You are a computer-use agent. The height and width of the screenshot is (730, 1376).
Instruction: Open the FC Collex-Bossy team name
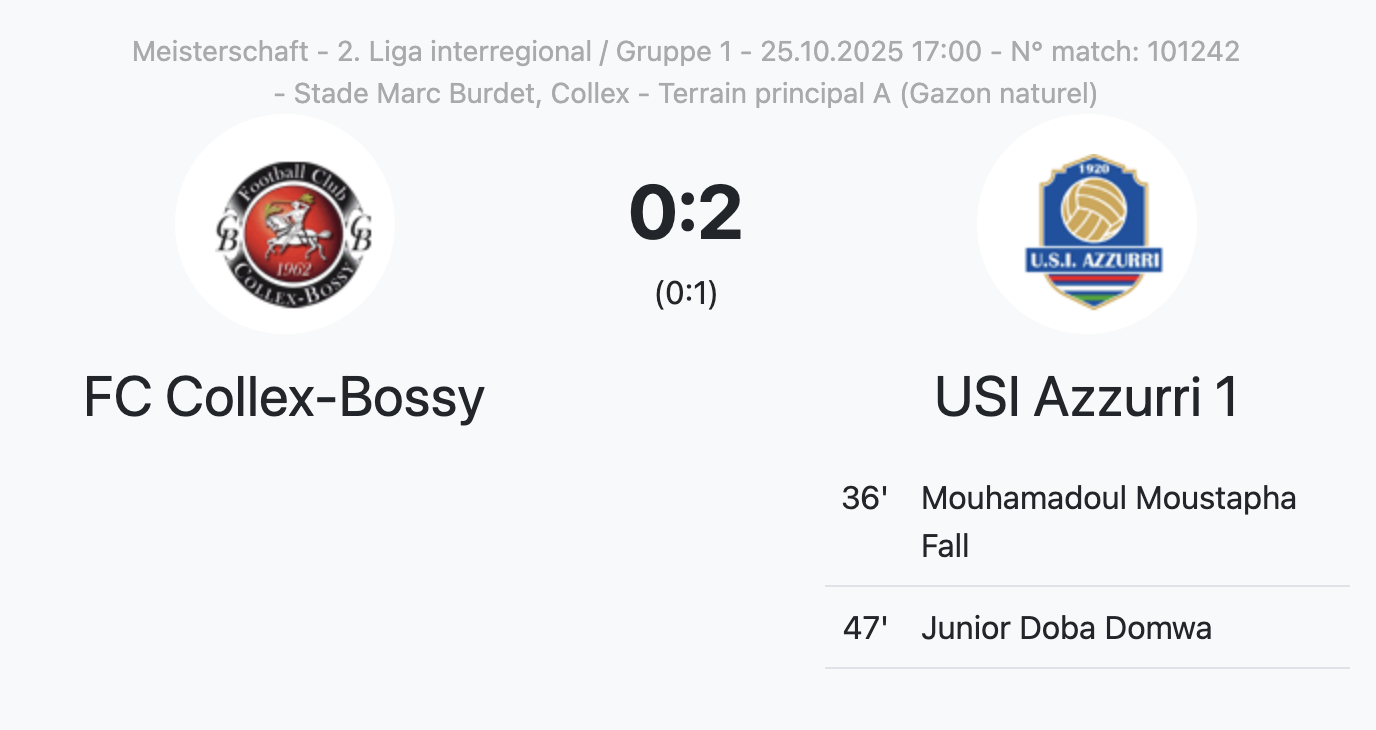coord(284,397)
